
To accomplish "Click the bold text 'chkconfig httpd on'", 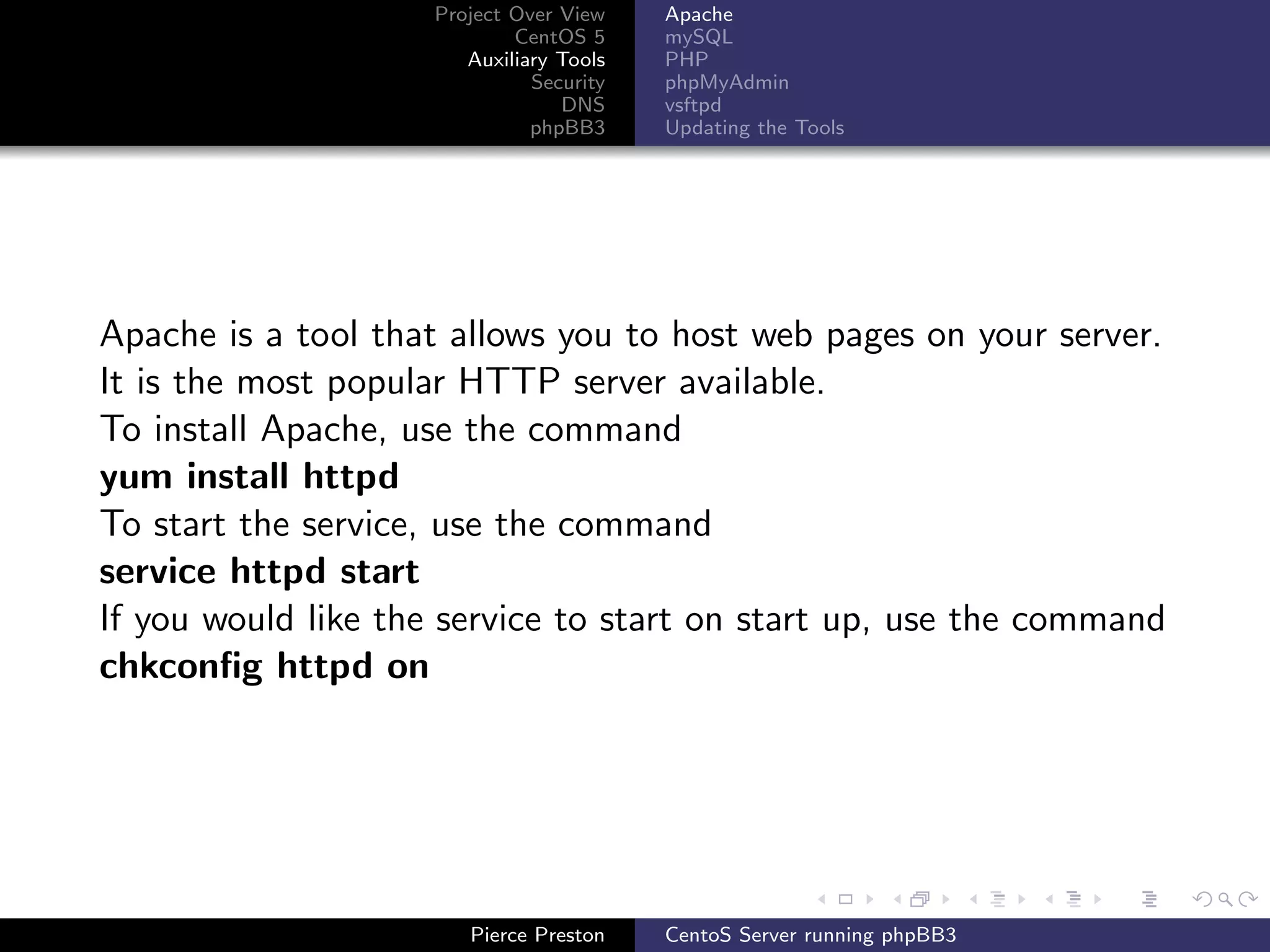I will pos(264,667).
